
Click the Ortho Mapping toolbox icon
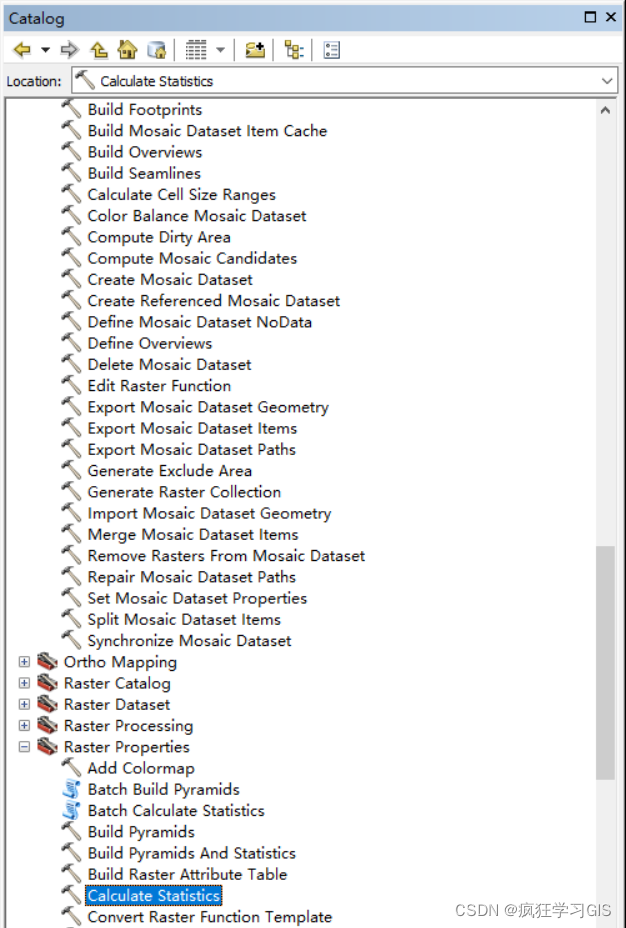pos(47,662)
